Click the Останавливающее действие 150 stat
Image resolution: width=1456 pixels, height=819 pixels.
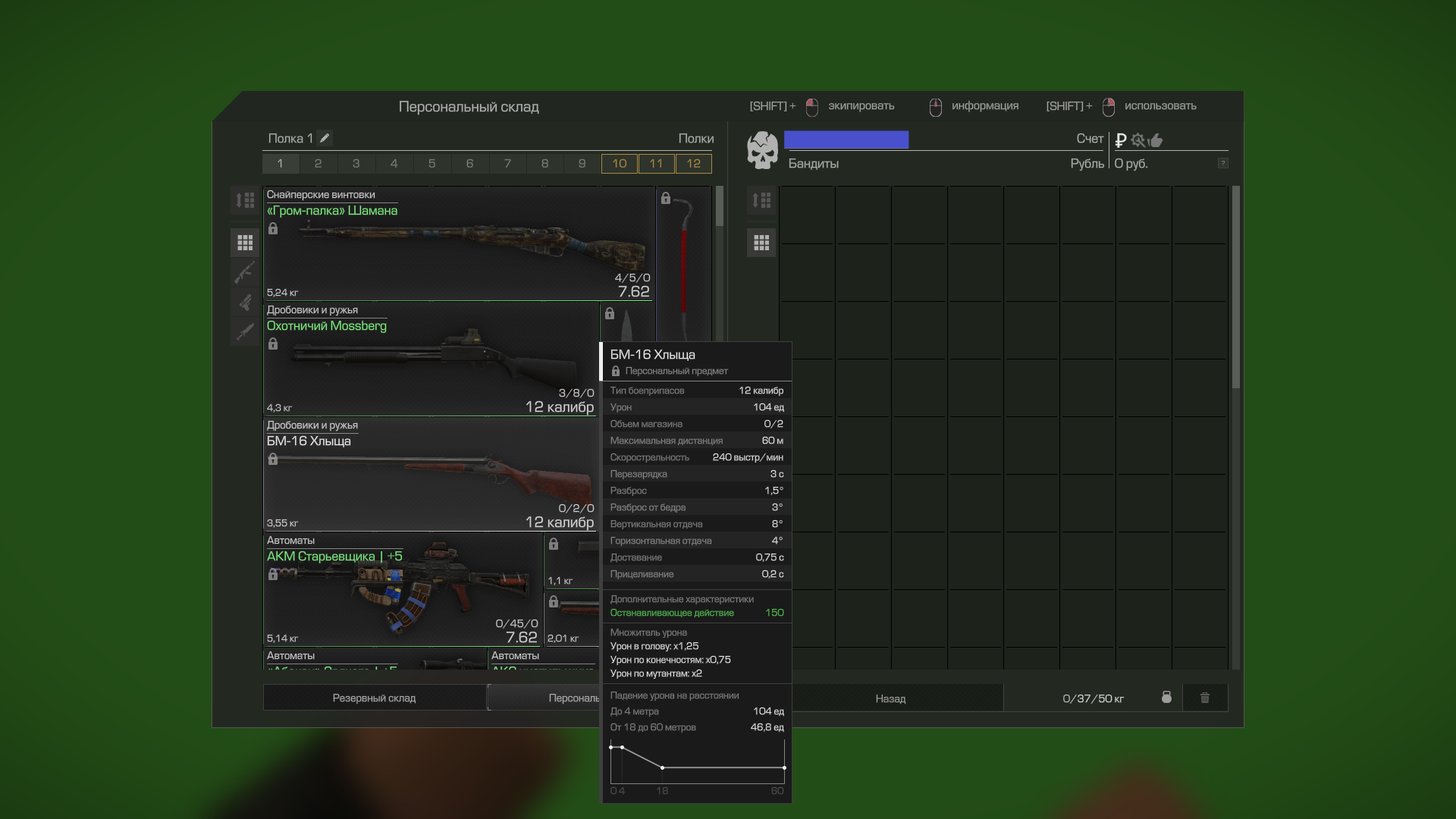tap(697, 613)
